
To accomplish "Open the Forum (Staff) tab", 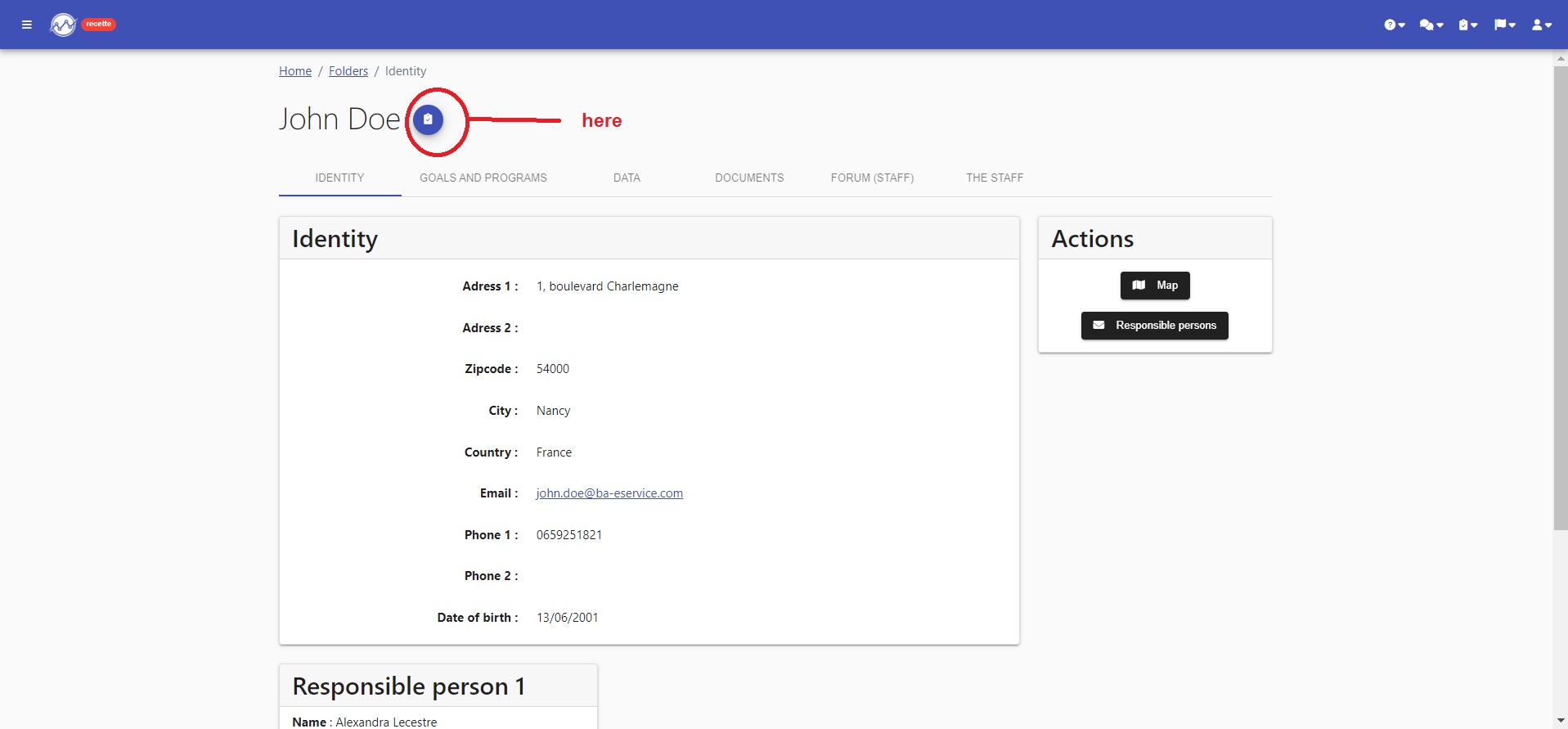I will coord(872,178).
